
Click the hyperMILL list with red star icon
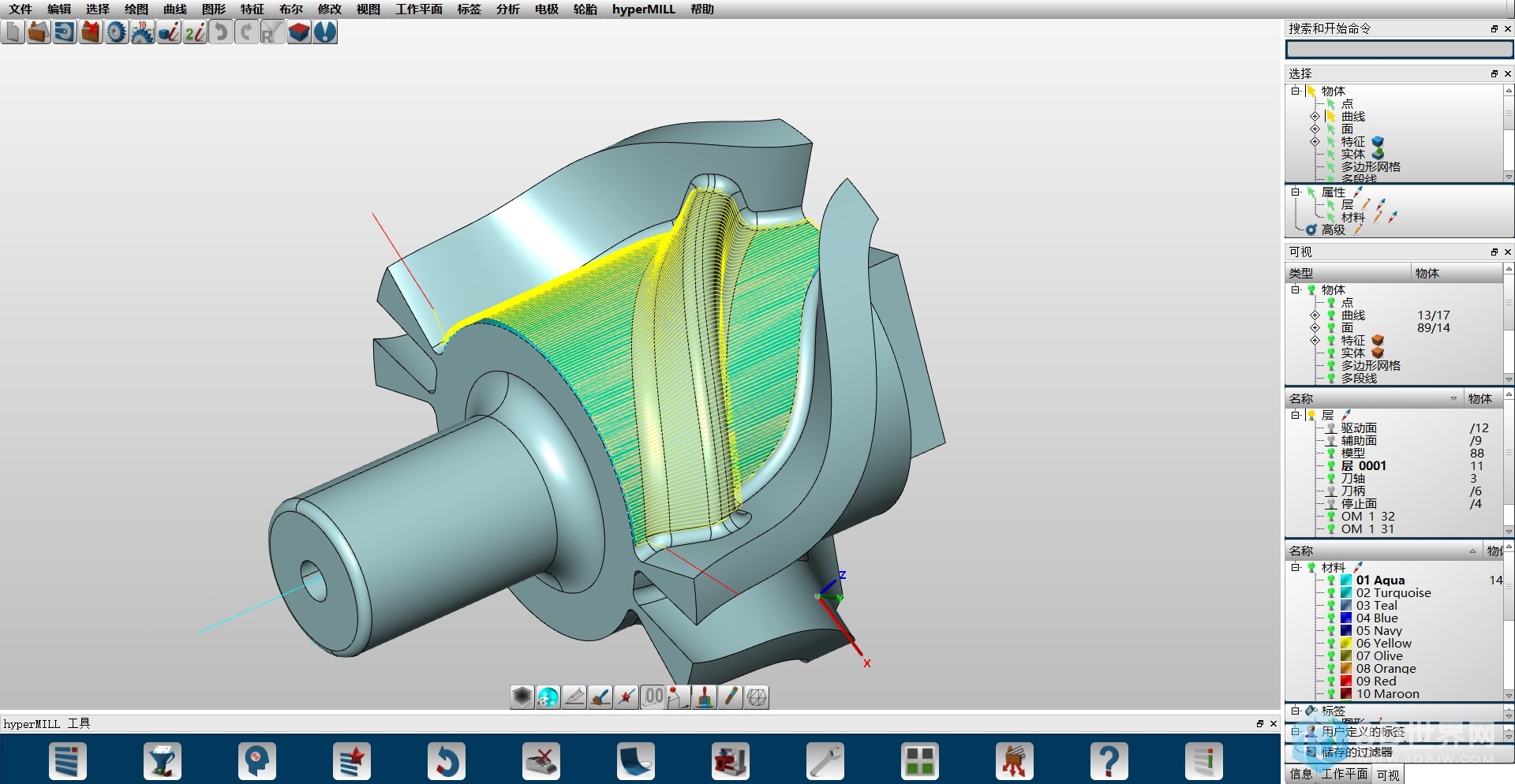pyautogui.click(x=352, y=762)
